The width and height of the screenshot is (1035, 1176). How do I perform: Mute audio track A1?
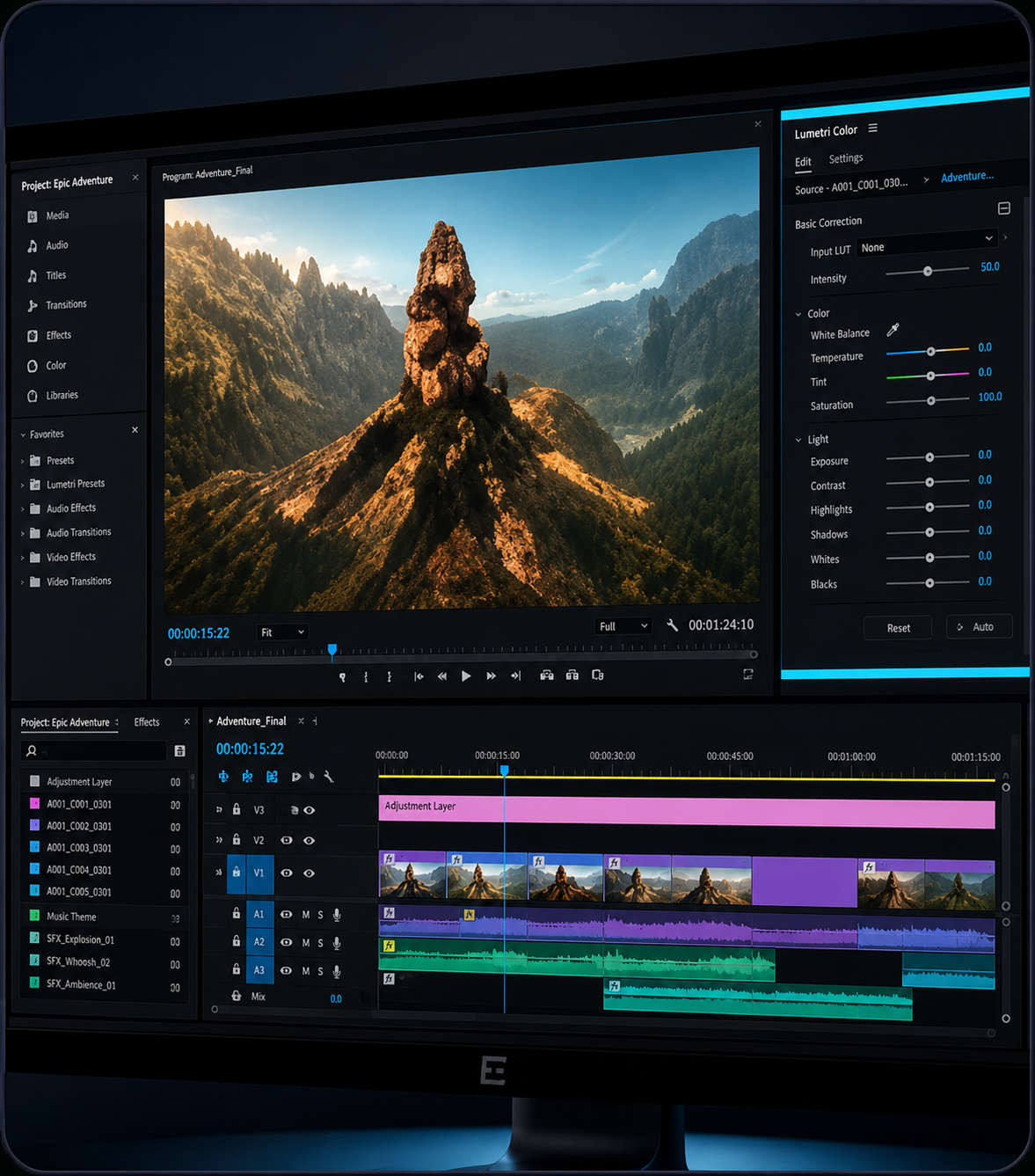(306, 916)
